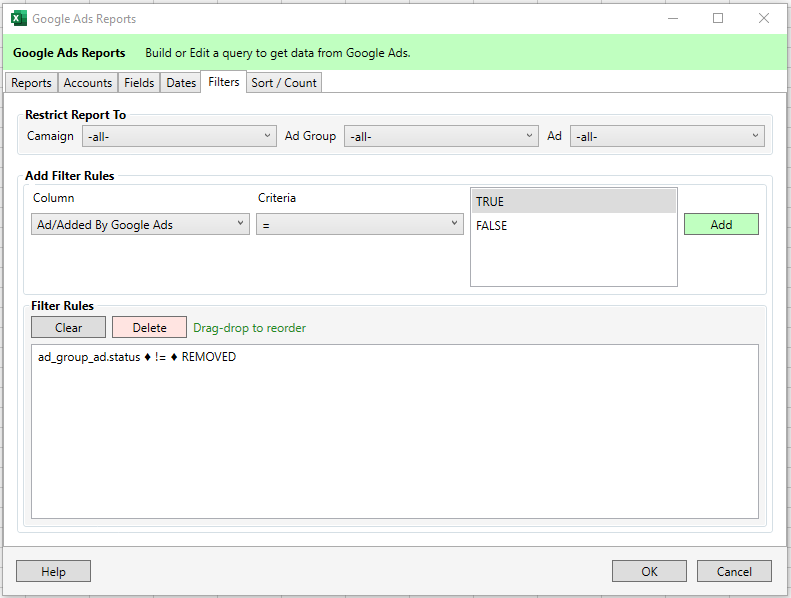This screenshot has width=791, height=598.
Task: Expand the Ad Group dropdown
Action: click(x=441, y=136)
